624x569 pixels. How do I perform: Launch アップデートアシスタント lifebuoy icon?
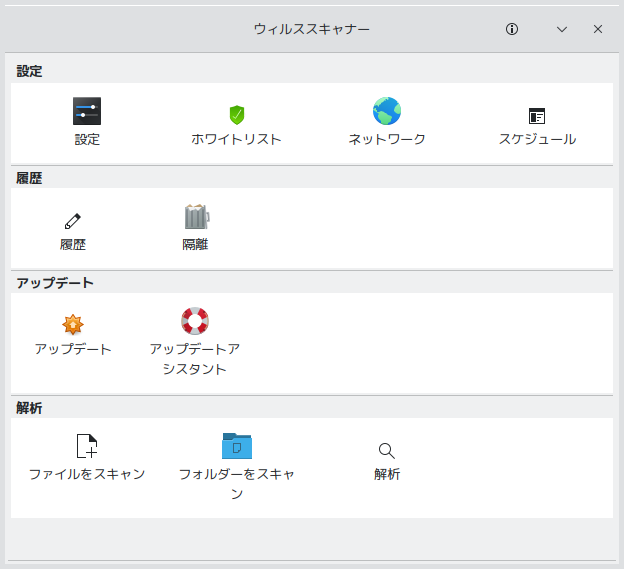[x=195, y=321]
